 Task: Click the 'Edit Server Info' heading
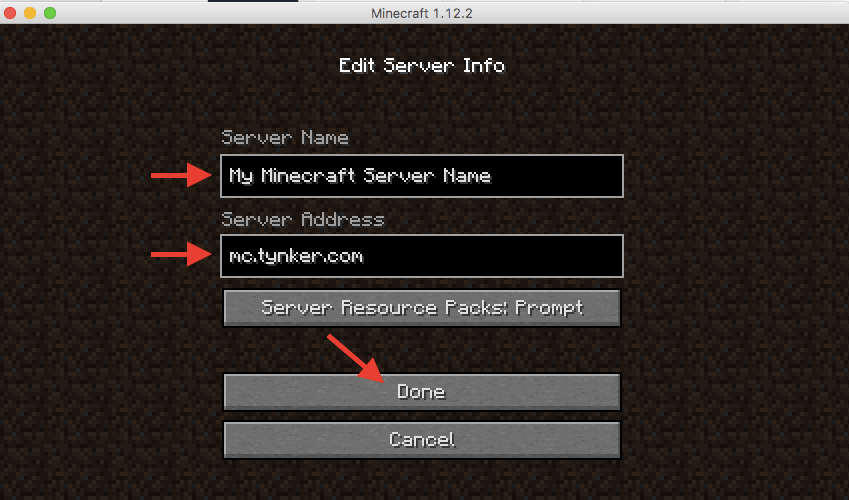(x=422, y=66)
